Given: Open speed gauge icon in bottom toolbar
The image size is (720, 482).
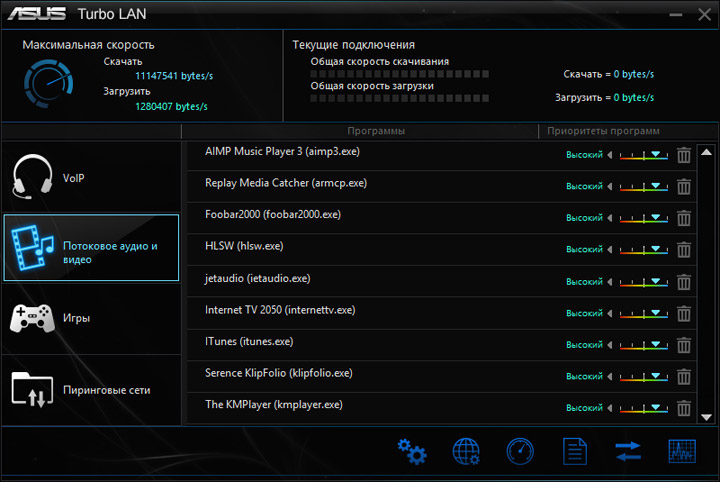Looking at the screenshot, I should point(520,452).
